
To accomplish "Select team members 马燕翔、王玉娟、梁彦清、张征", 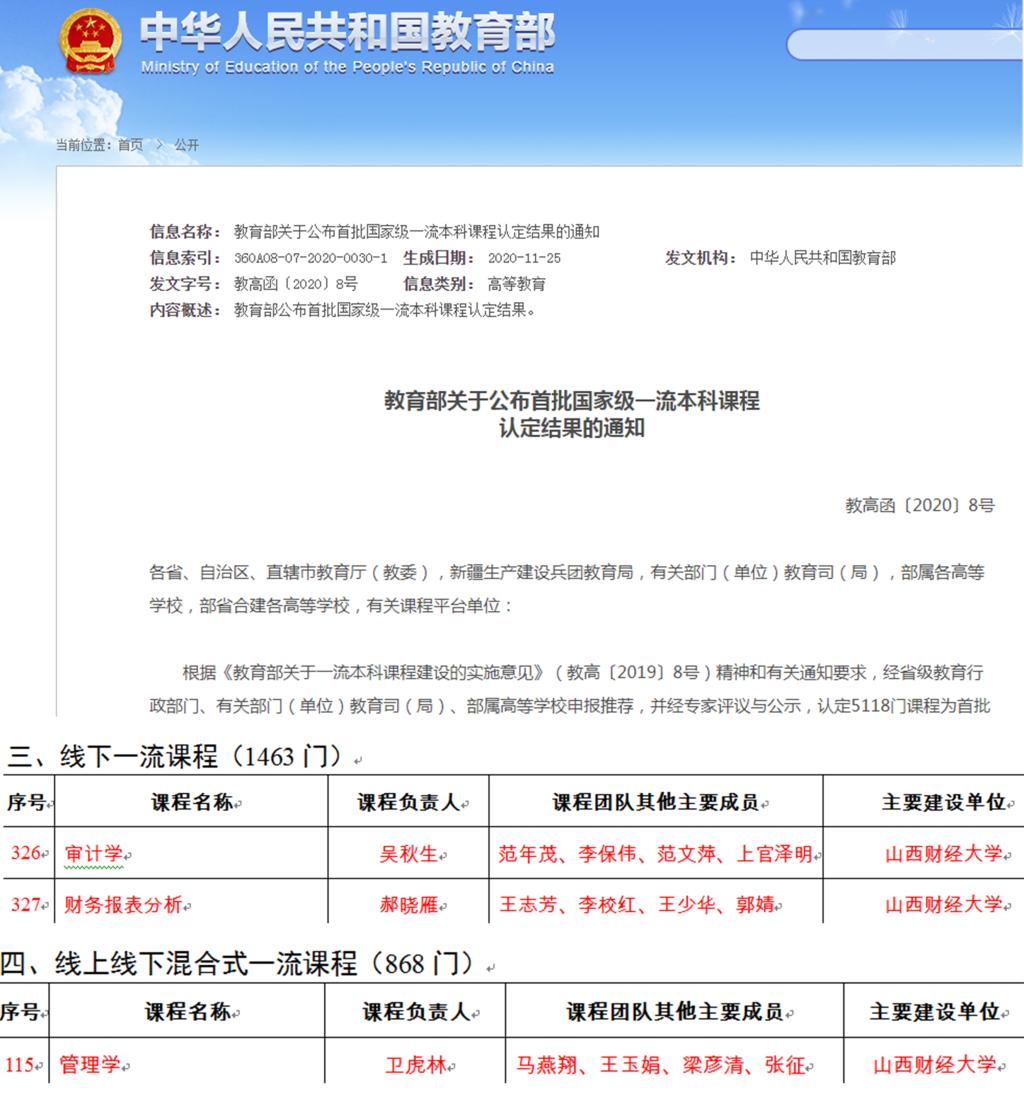I will tap(661, 1065).
